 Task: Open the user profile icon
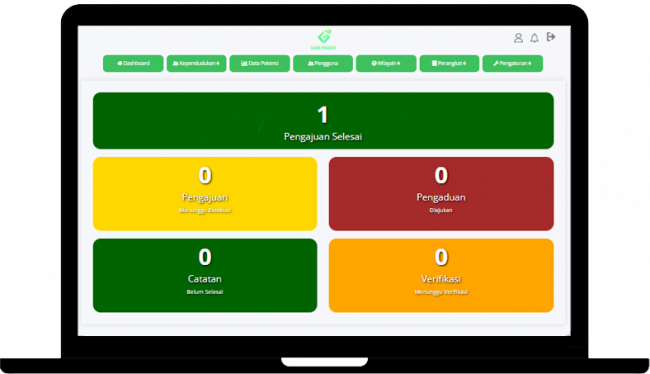pos(518,38)
